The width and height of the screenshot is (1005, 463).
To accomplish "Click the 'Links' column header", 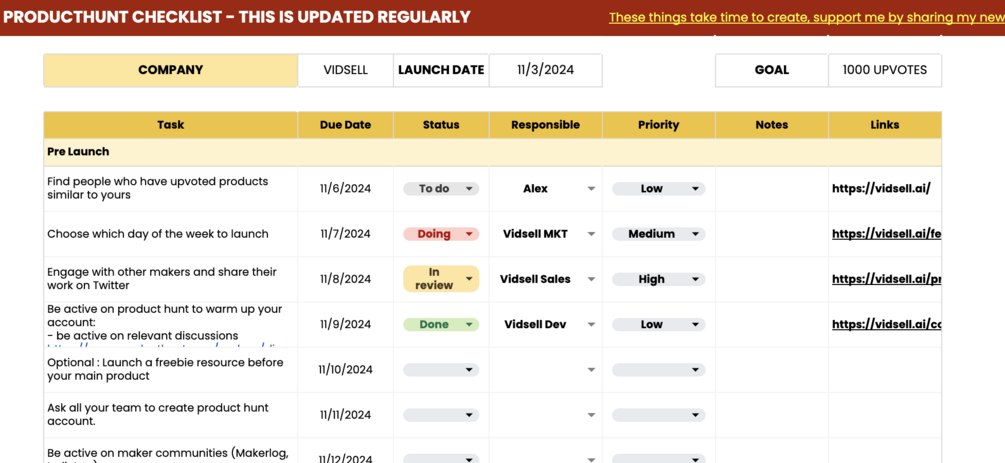I will point(885,125).
